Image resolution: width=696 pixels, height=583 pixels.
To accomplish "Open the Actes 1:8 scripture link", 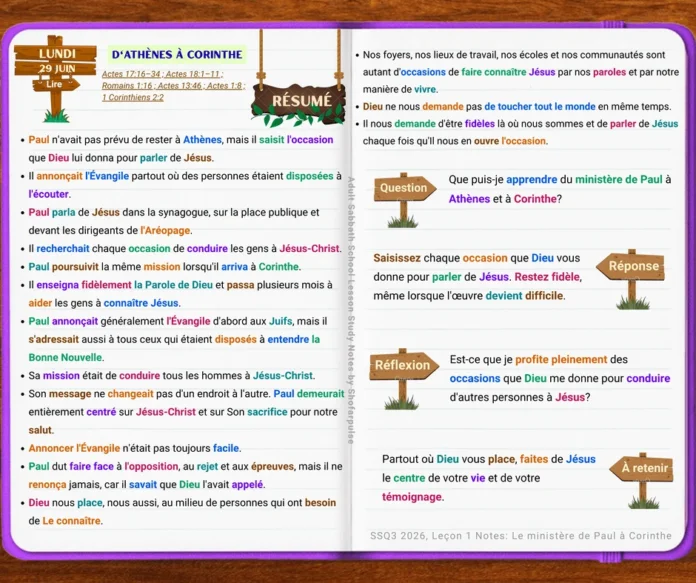I will click(x=224, y=86).
